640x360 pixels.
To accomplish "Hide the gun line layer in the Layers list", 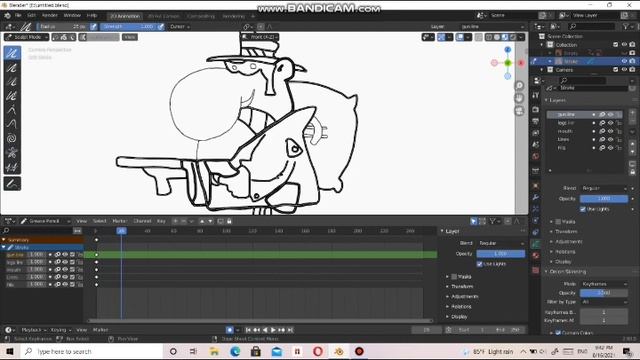I will pyautogui.click(x=611, y=115).
